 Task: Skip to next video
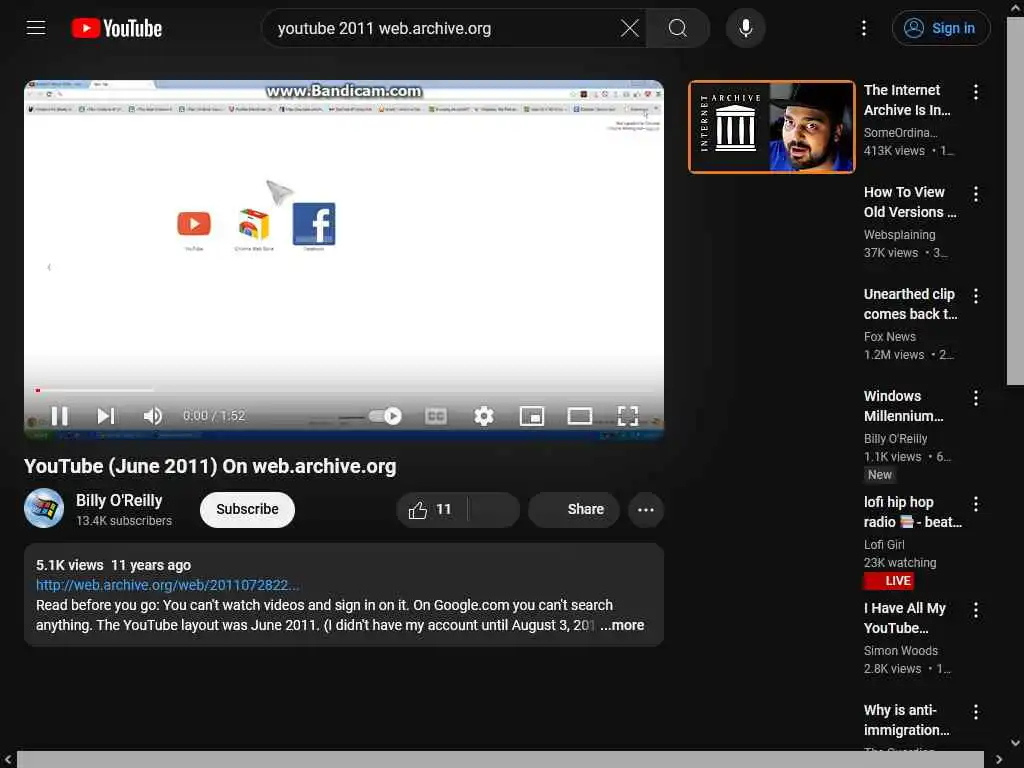click(106, 416)
